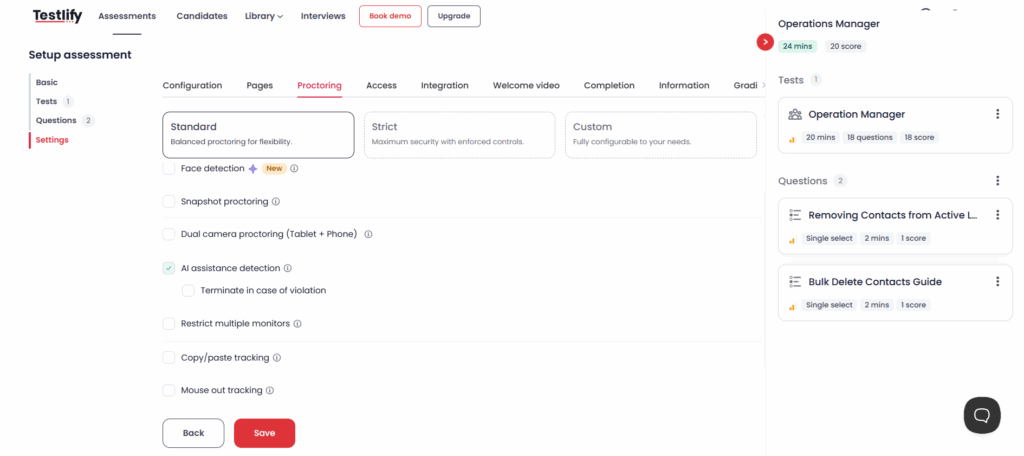The height and width of the screenshot is (456, 1024).
Task: Enable Mouse out tracking checkbox
Action: [168, 390]
